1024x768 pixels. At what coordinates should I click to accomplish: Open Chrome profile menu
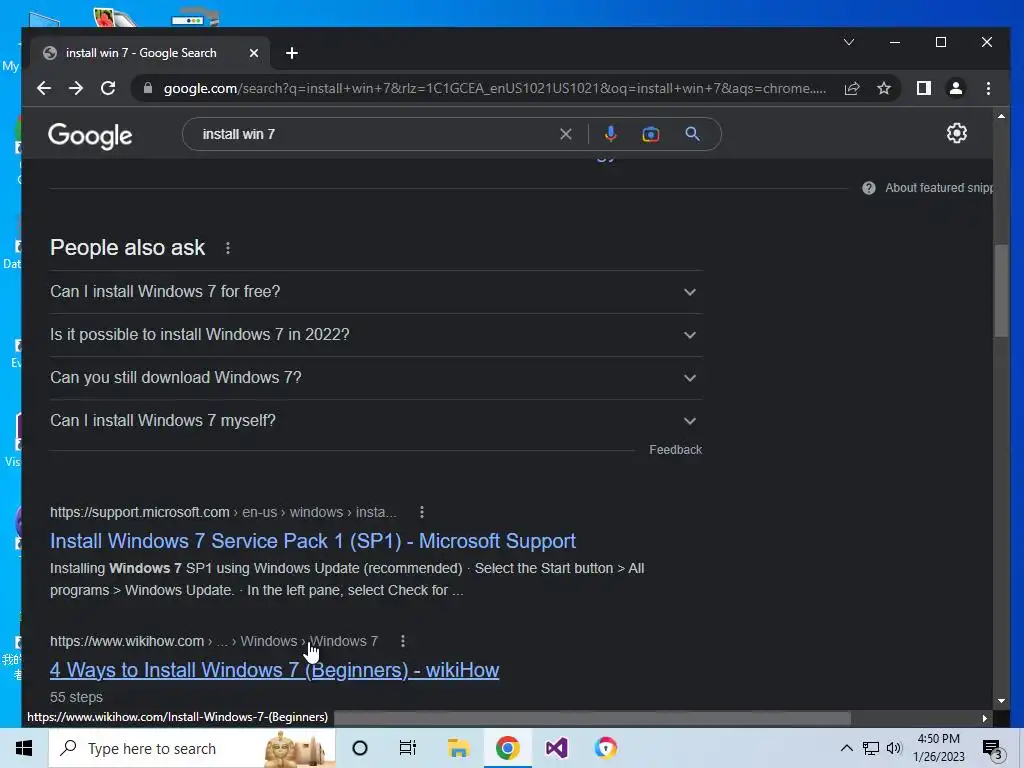point(955,88)
